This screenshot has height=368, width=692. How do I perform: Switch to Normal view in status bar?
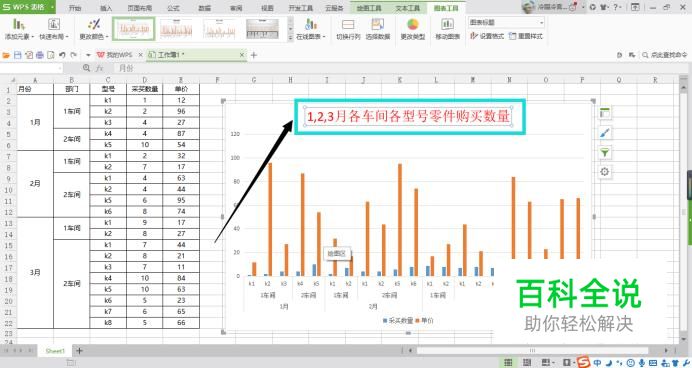tap(508, 363)
